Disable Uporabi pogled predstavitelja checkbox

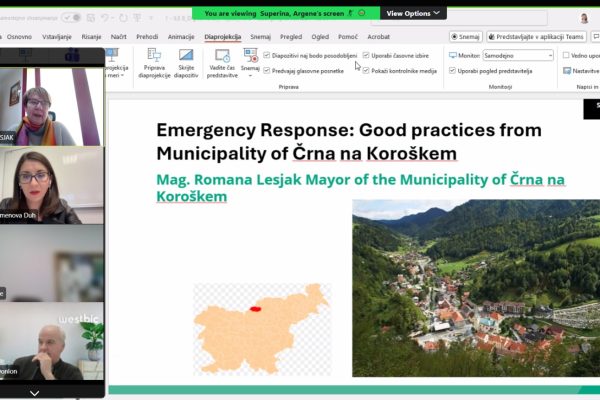click(x=453, y=71)
